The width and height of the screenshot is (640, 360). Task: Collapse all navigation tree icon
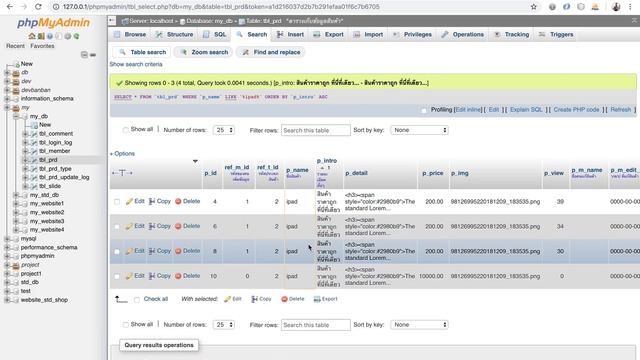tap(84, 55)
